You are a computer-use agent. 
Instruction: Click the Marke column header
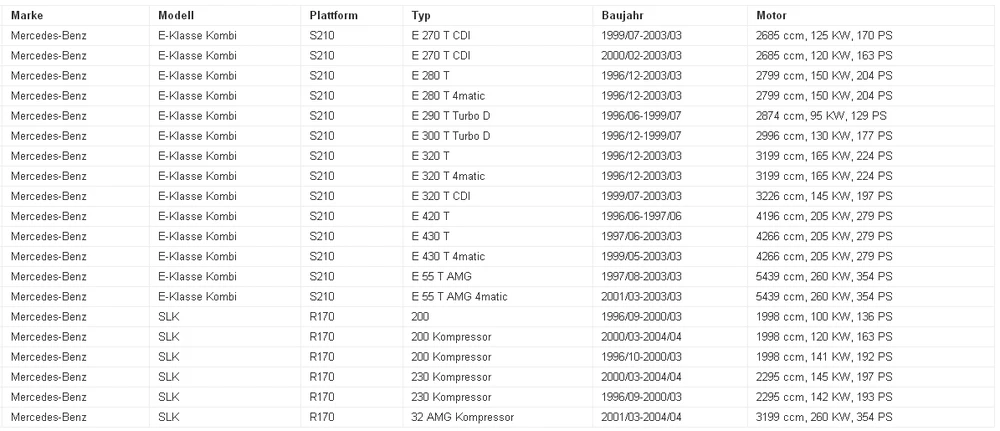76,15
